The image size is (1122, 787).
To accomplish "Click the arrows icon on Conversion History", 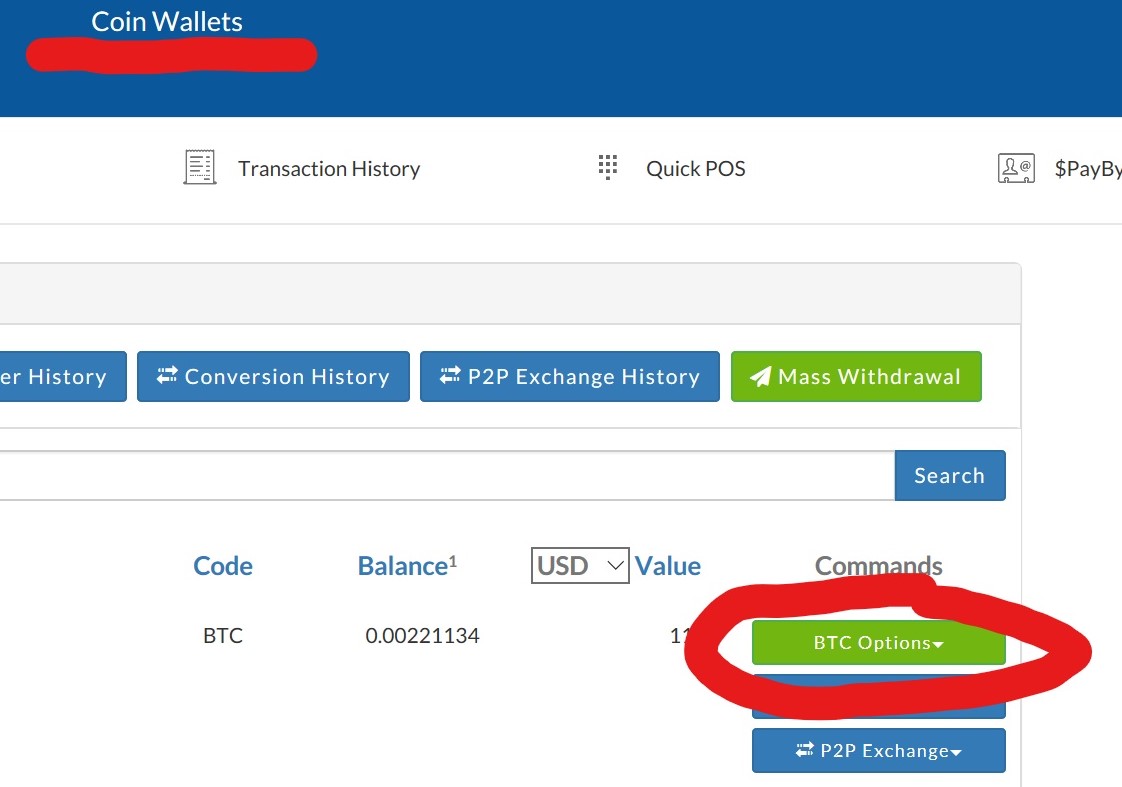I will tap(167, 375).
